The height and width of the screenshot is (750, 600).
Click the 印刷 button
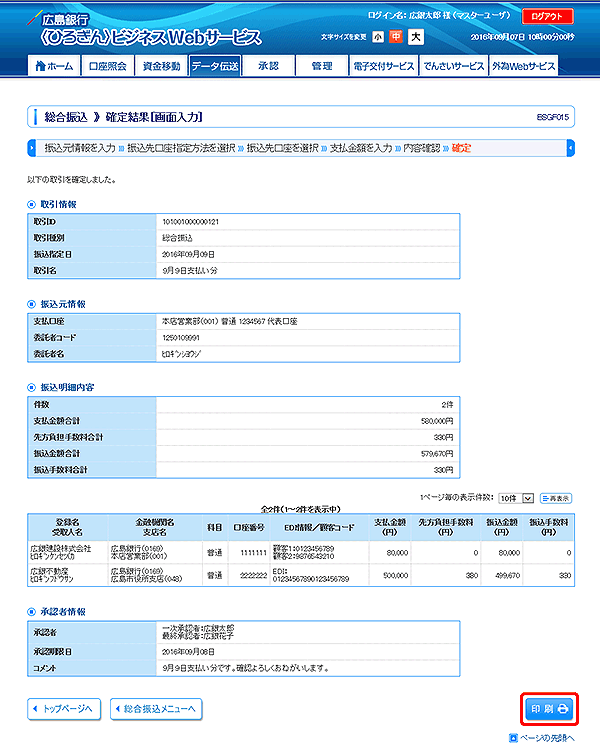pos(549,708)
